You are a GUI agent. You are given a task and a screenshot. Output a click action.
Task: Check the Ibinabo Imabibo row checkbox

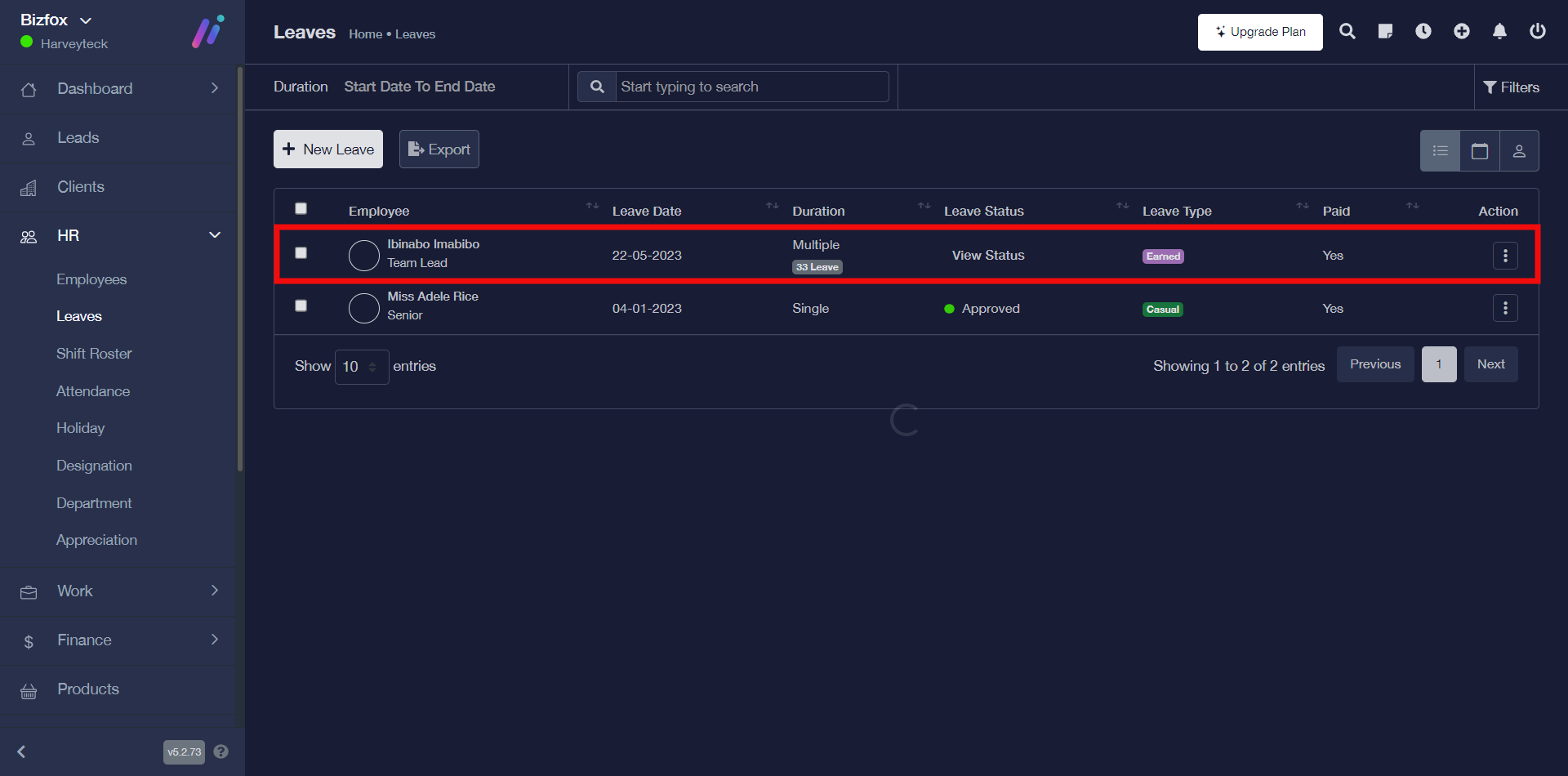(301, 253)
